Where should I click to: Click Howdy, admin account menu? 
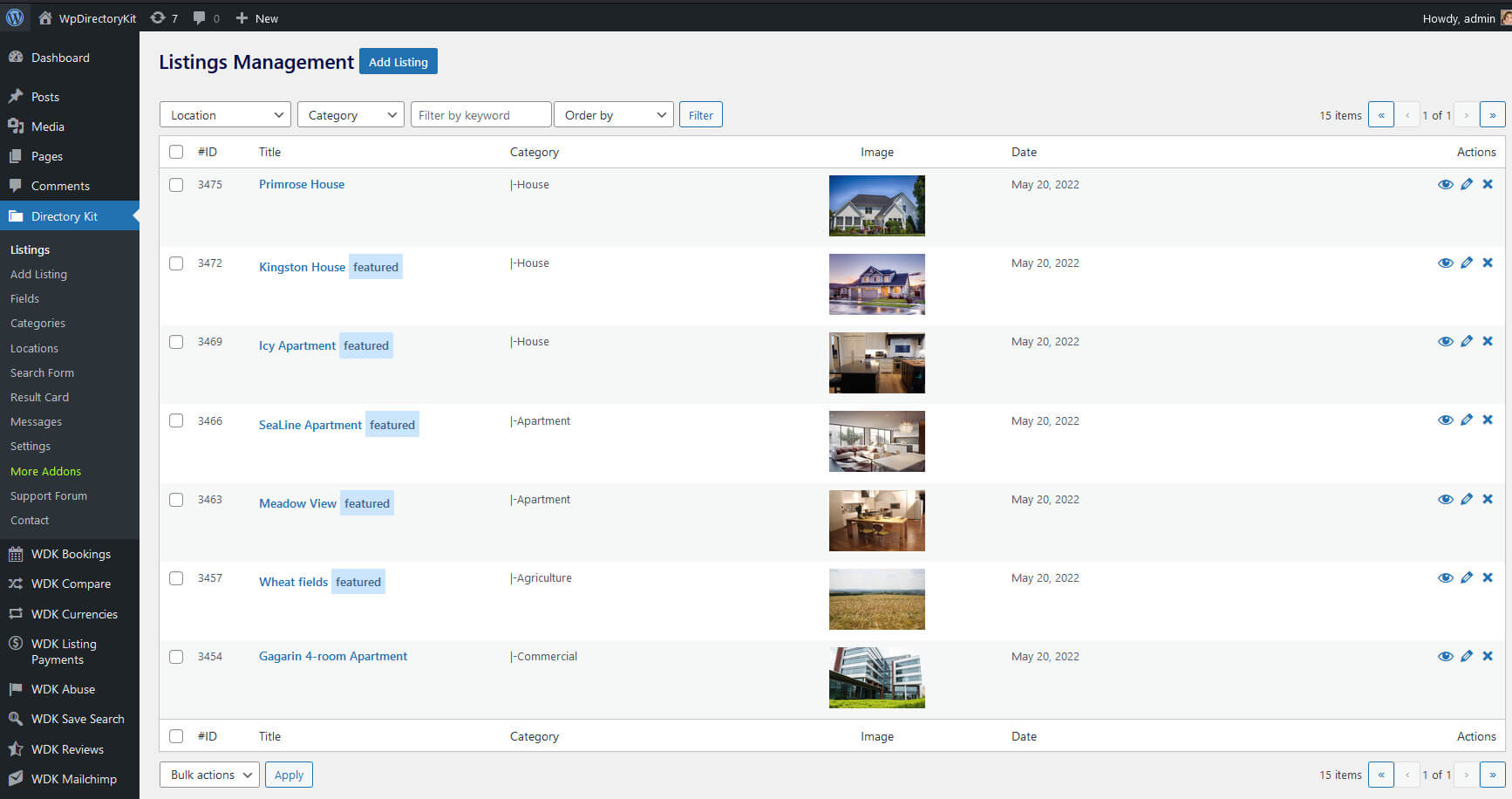[x=1465, y=18]
